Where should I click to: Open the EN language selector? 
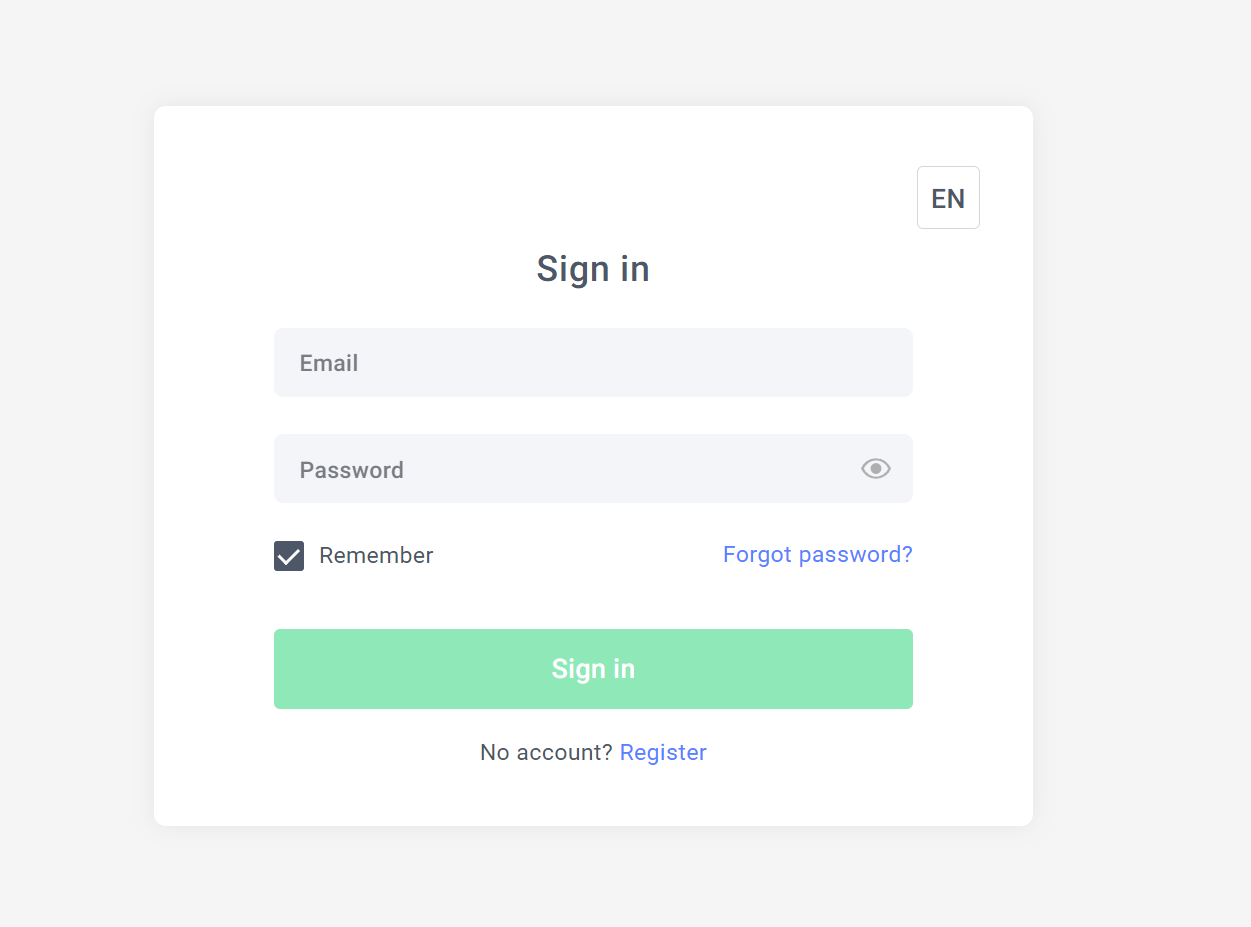tap(948, 198)
